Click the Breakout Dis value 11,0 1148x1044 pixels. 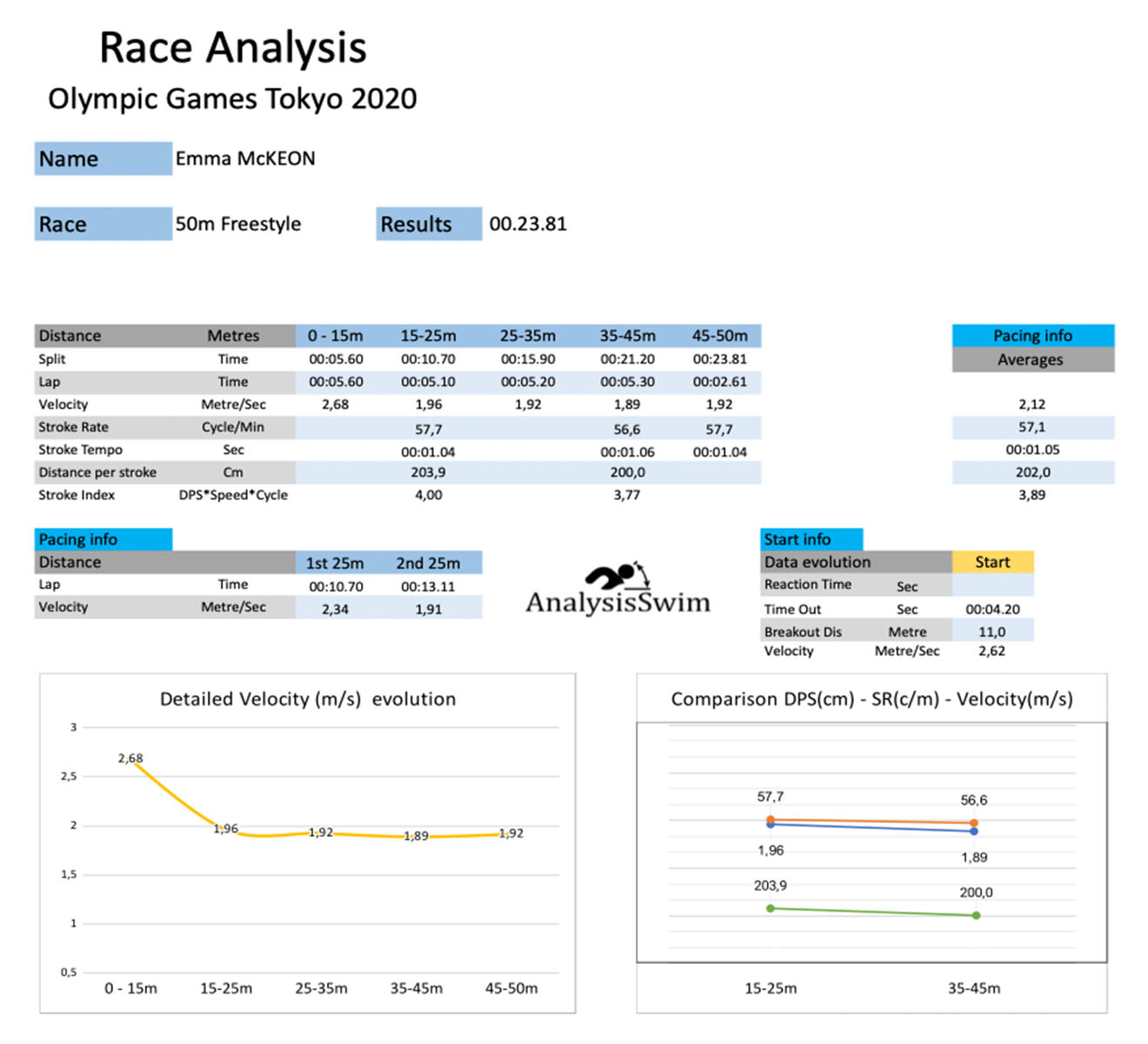pos(991,632)
